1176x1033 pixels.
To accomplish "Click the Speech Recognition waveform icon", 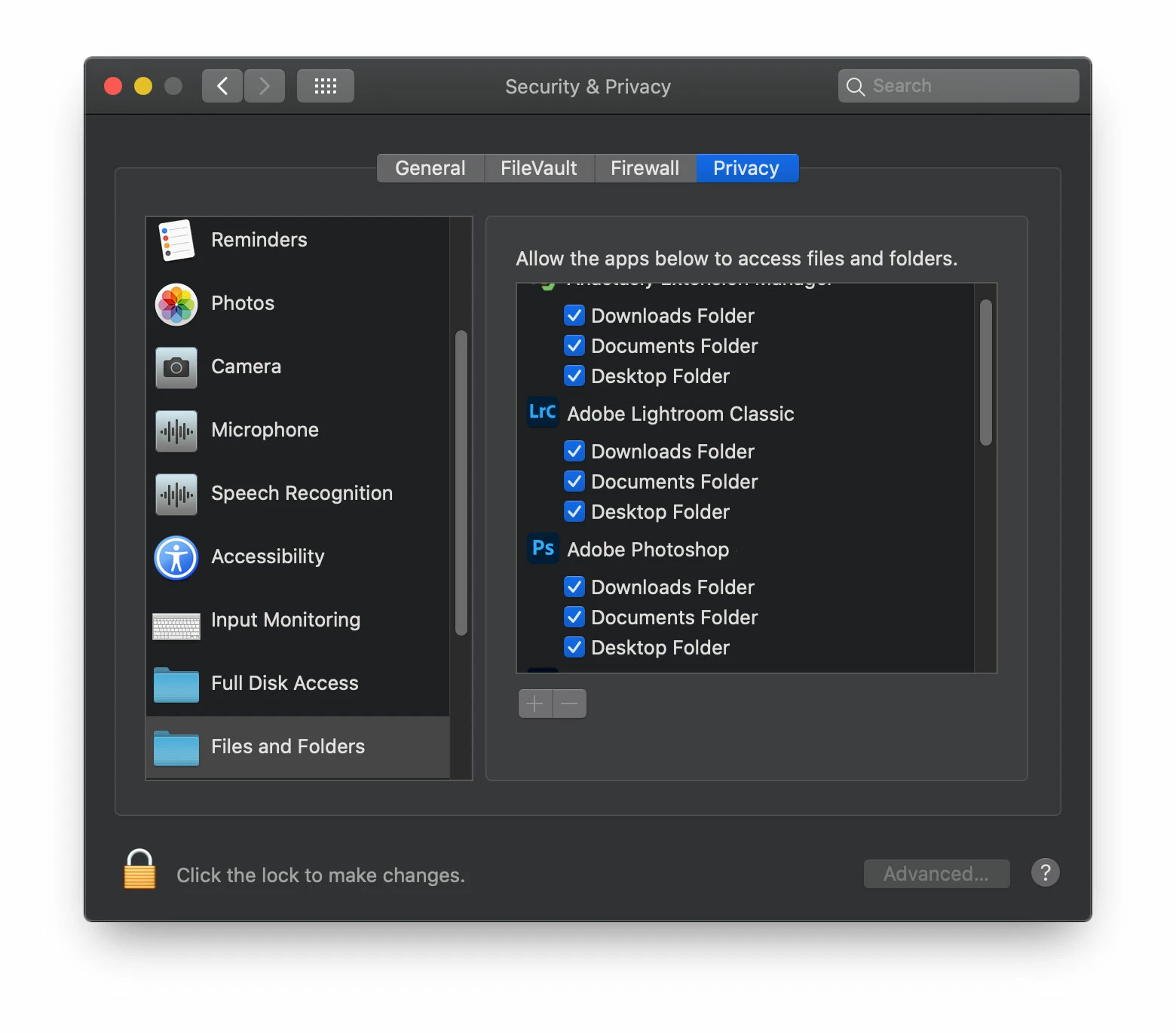I will click(176, 495).
